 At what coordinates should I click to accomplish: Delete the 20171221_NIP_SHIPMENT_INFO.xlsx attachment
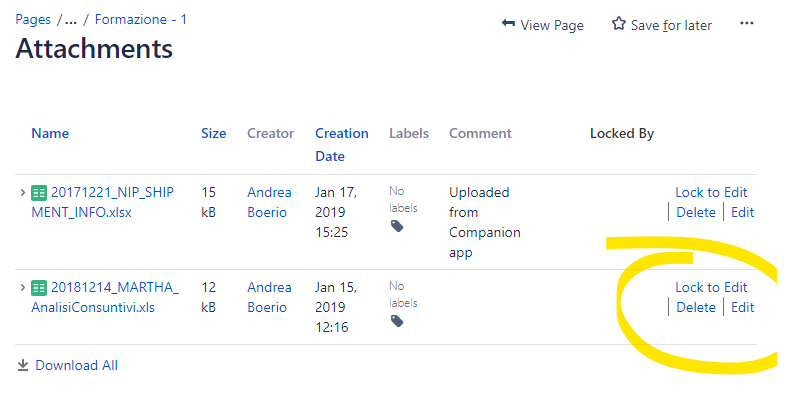[696, 212]
